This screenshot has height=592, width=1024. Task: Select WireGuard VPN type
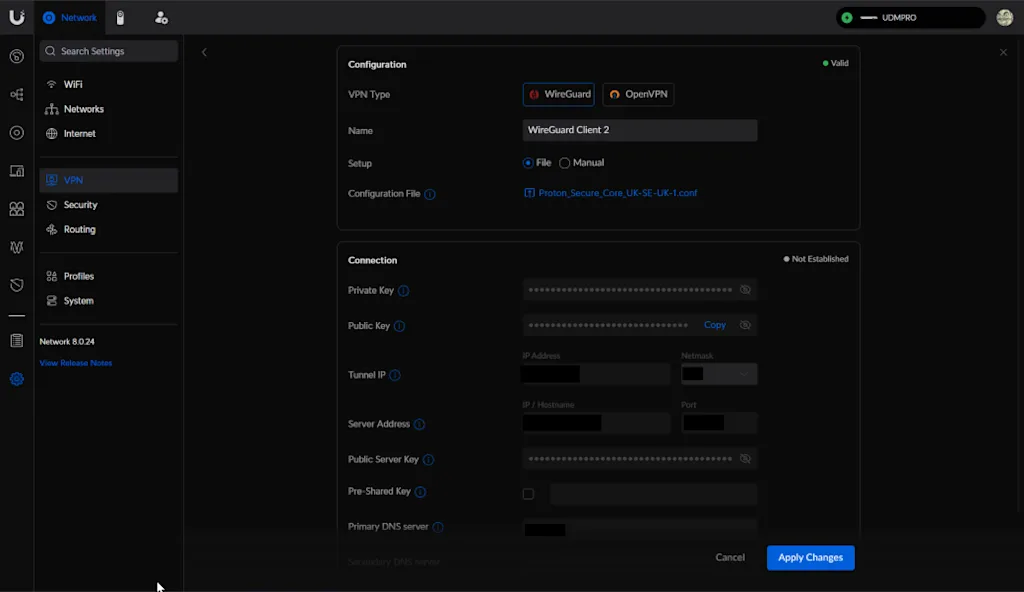coord(558,94)
